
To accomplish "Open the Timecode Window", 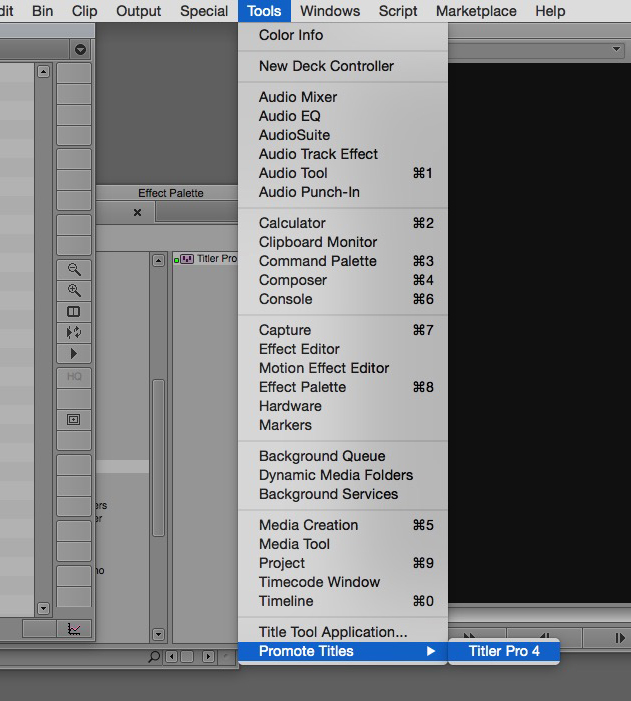I will (343, 582).
